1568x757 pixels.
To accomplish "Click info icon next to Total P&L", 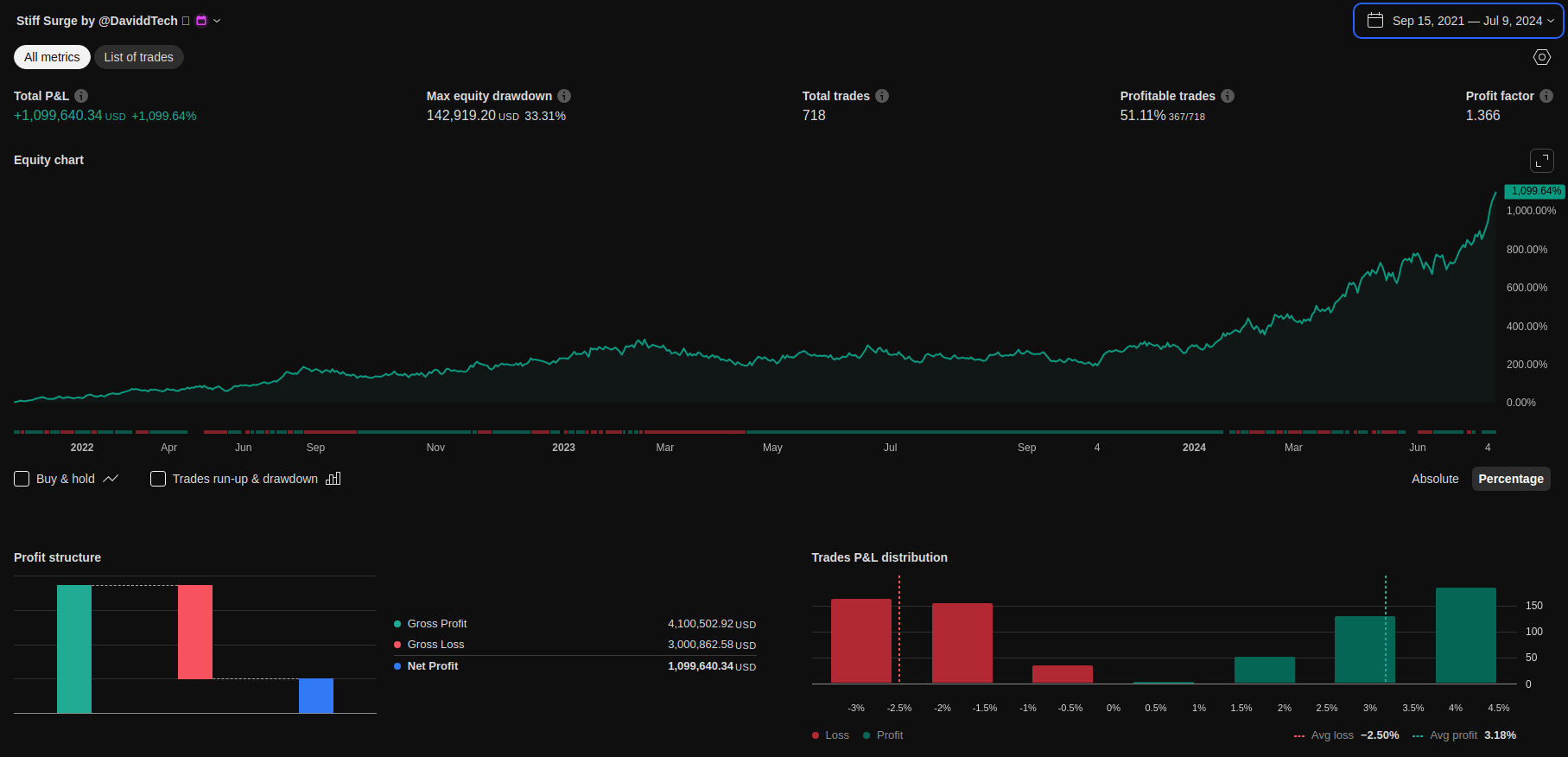I will [81, 96].
